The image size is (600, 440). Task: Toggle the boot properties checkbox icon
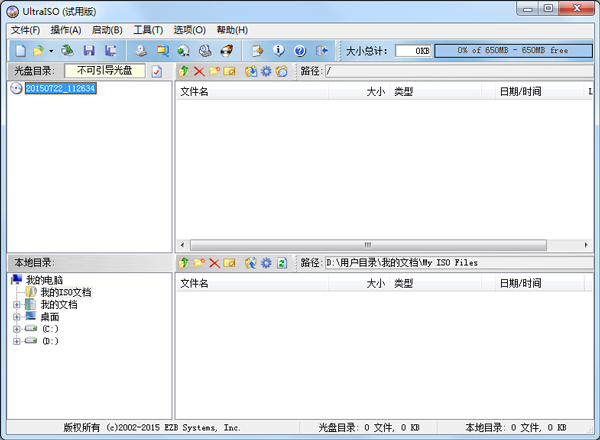coord(156,72)
